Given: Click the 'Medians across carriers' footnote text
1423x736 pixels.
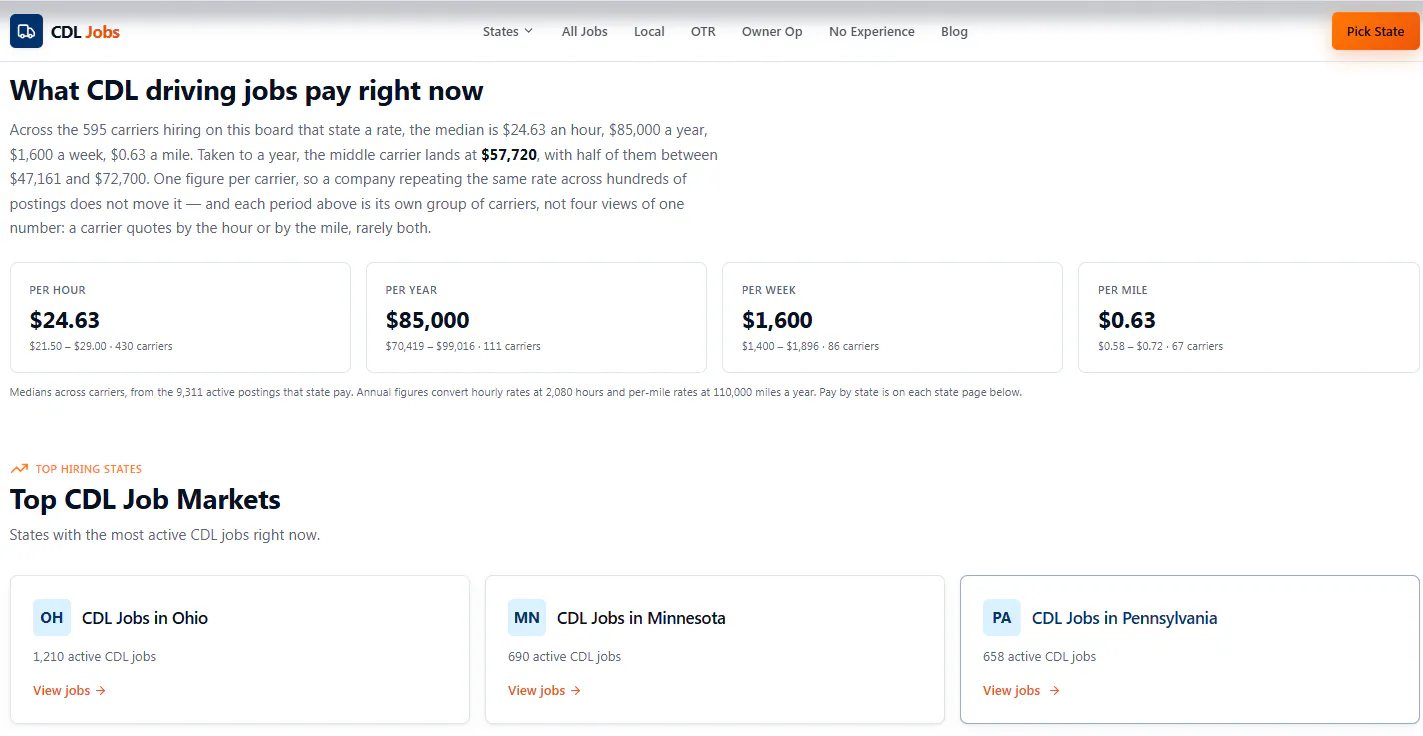Looking at the screenshot, I should pyautogui.click(x=516, y=392).
